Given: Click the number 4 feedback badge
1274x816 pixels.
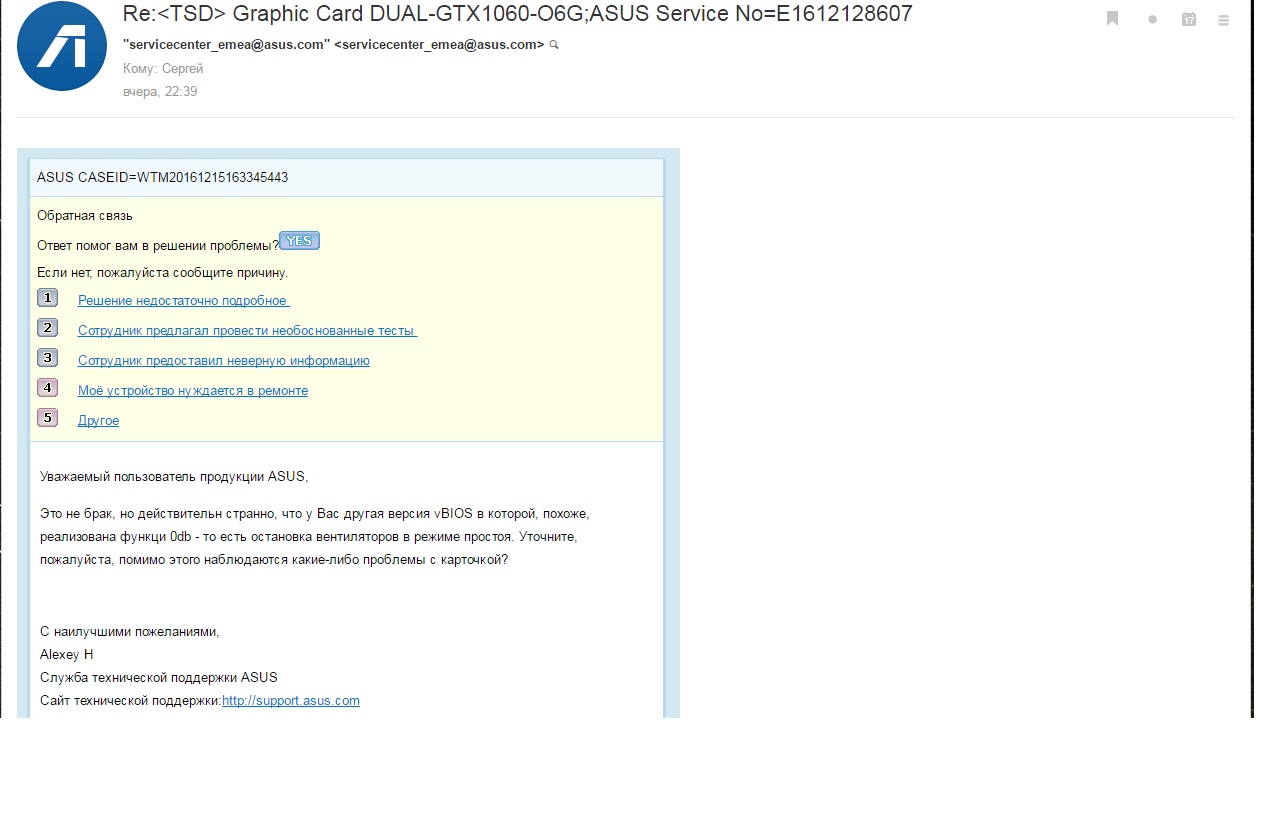Looking at the screenshot, I should tap(47, 388).
